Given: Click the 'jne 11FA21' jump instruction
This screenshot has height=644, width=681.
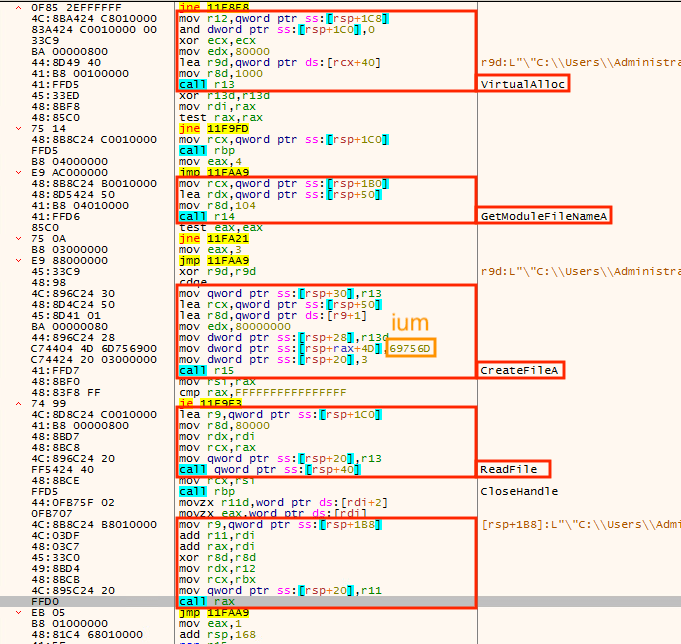Looking at the screenshot, I should pyautogui.click(x=214, y=238).
